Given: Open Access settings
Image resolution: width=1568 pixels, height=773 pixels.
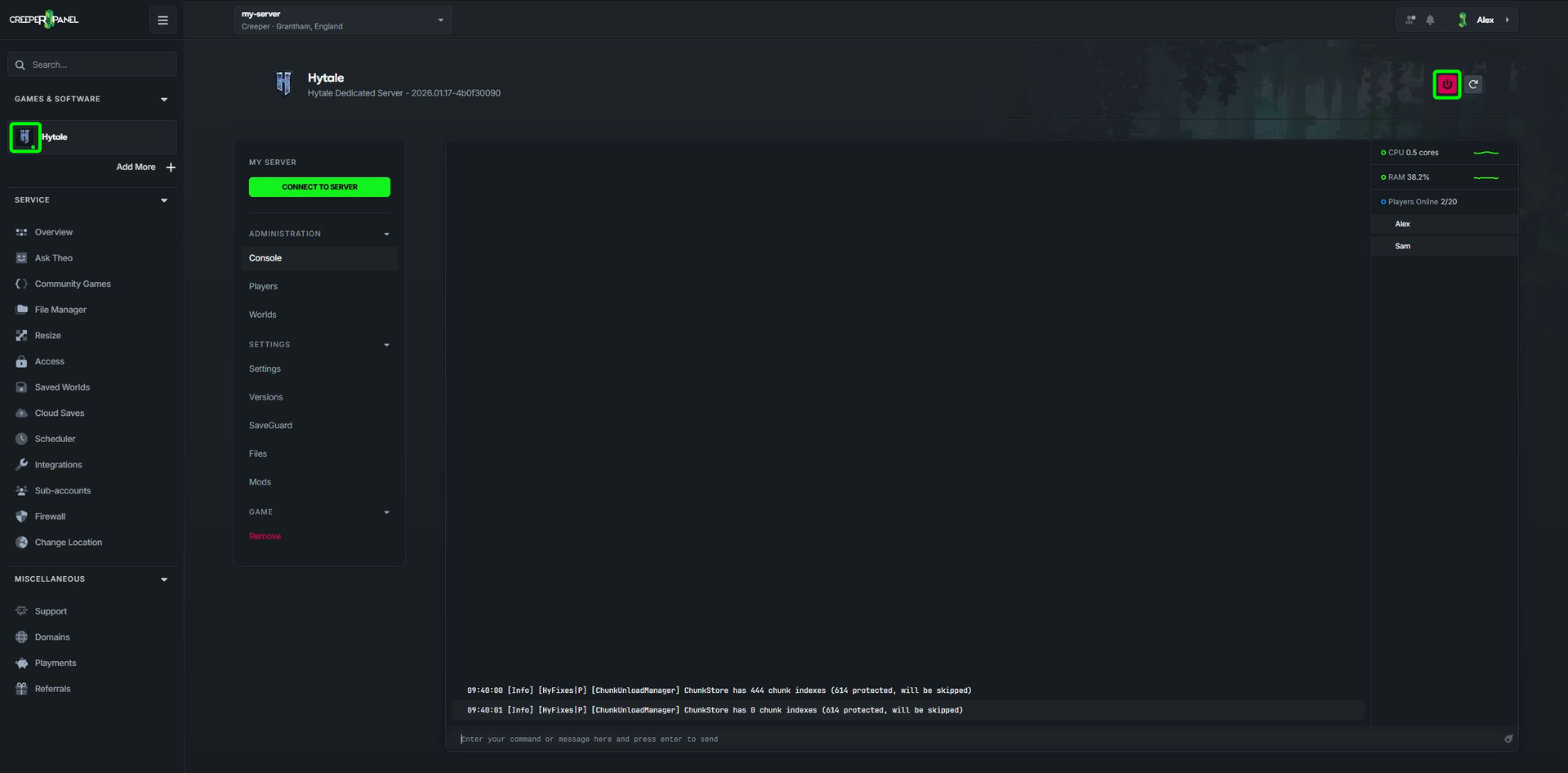Looking at the screenshot, I should click(50, 362).
